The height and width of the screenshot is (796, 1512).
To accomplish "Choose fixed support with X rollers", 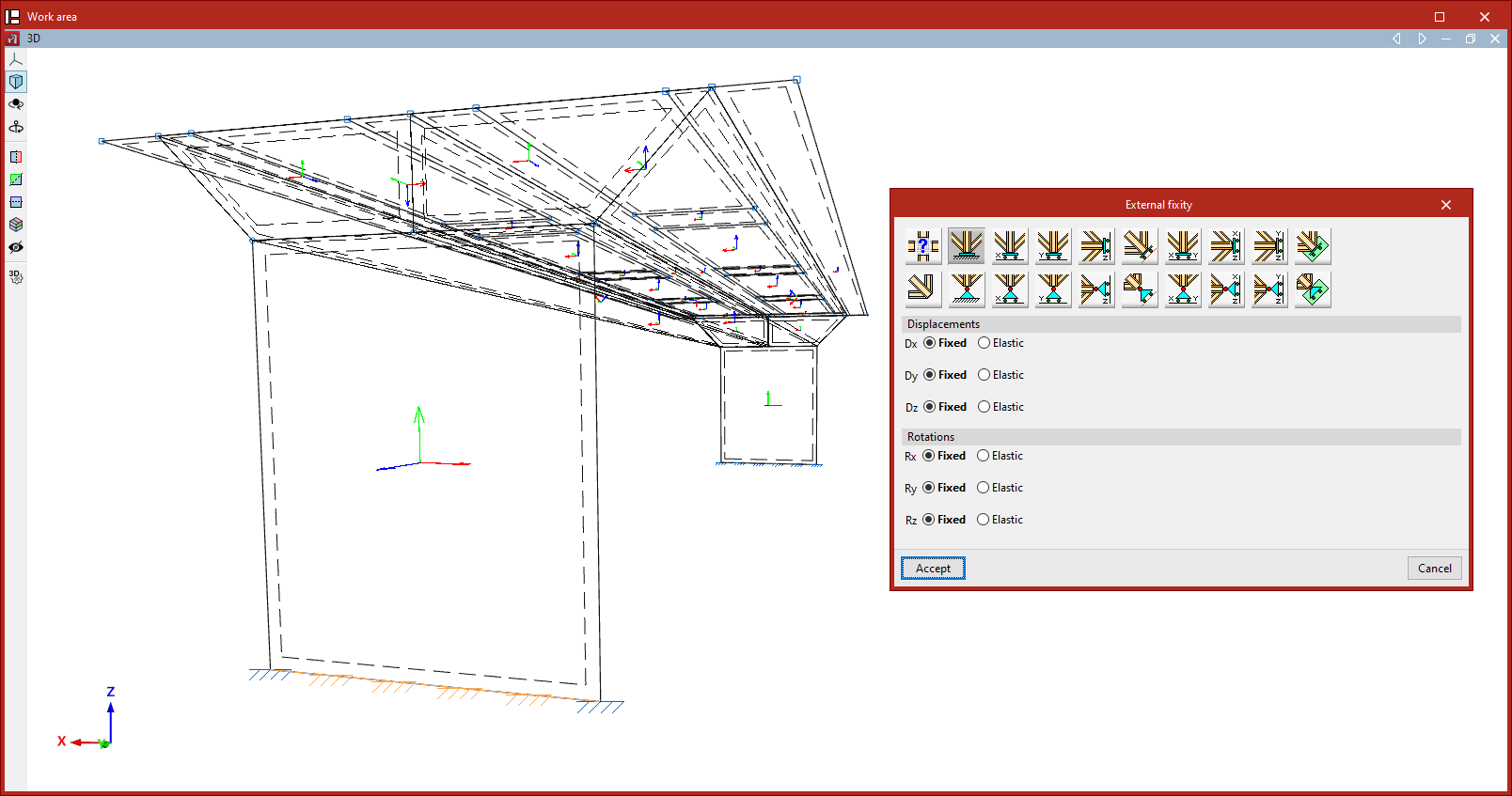I will click(x=1010, y=246).
